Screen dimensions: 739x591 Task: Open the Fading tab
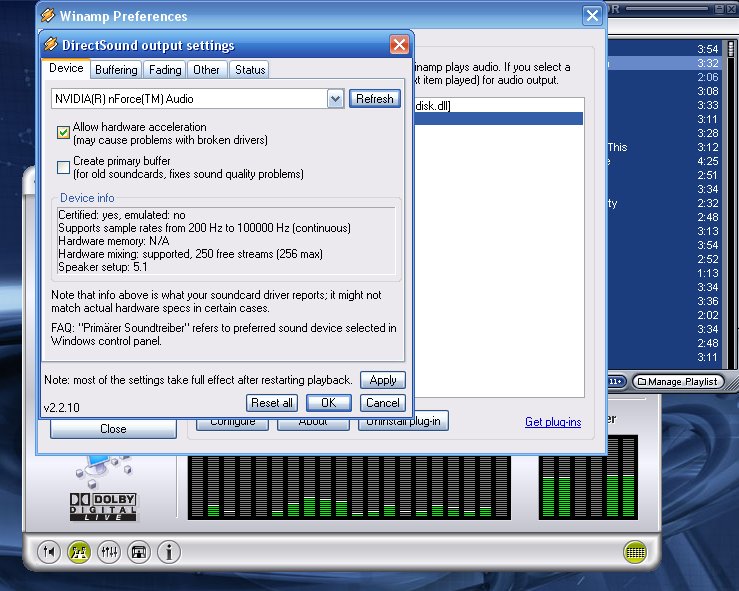(x=165, y=70)
